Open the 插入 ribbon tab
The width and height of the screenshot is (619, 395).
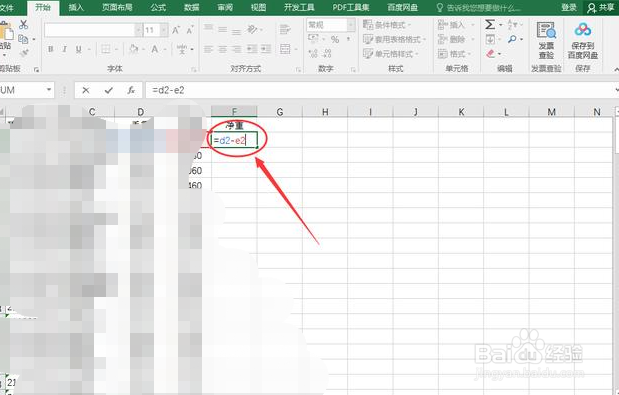tap(76, 7)
